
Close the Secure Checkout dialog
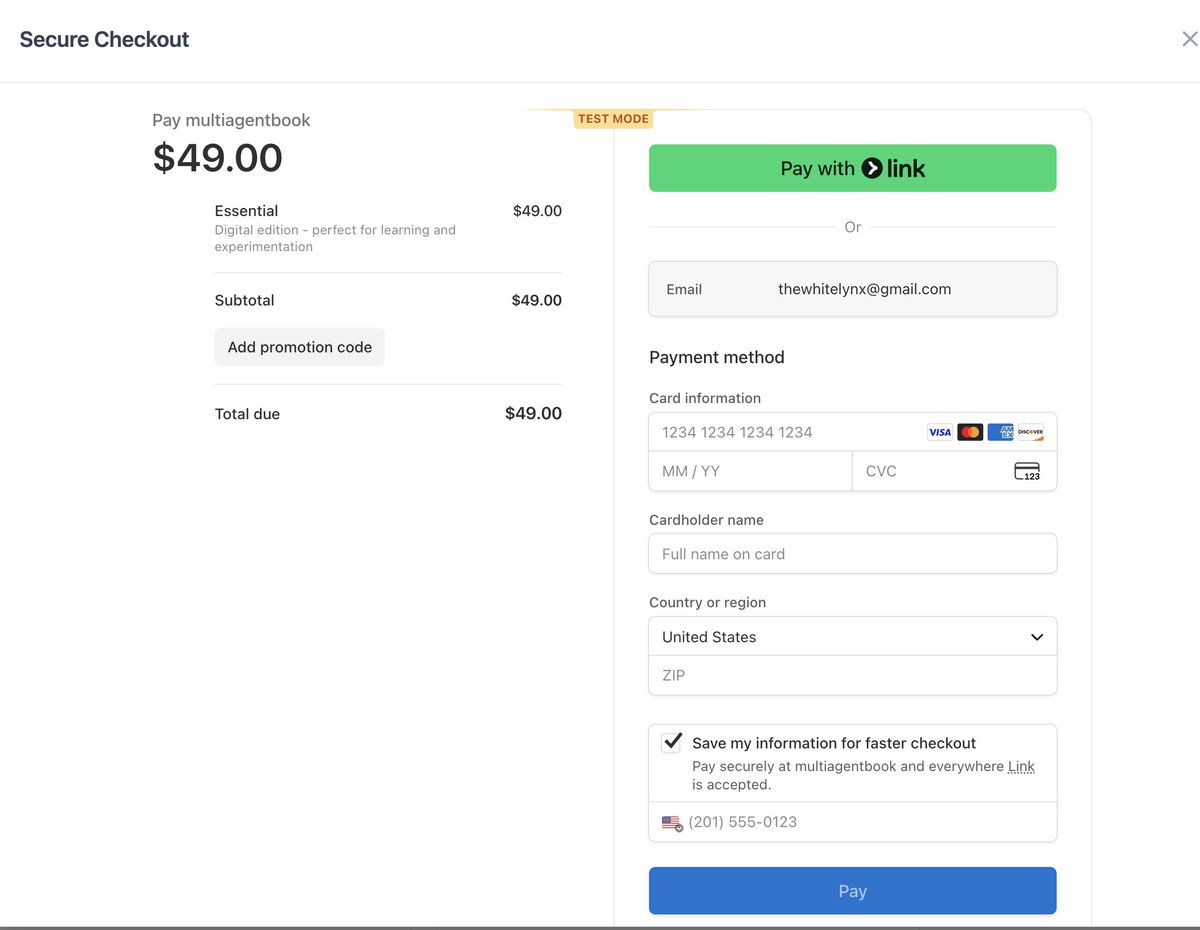coord(1189,39)
